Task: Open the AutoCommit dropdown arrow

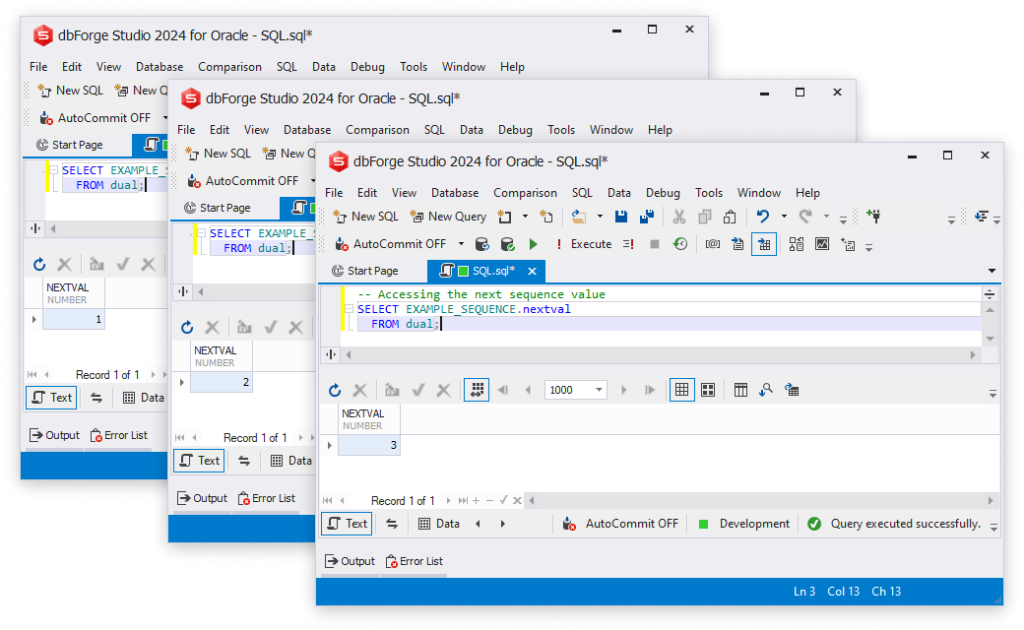Action: pos(459,243)
